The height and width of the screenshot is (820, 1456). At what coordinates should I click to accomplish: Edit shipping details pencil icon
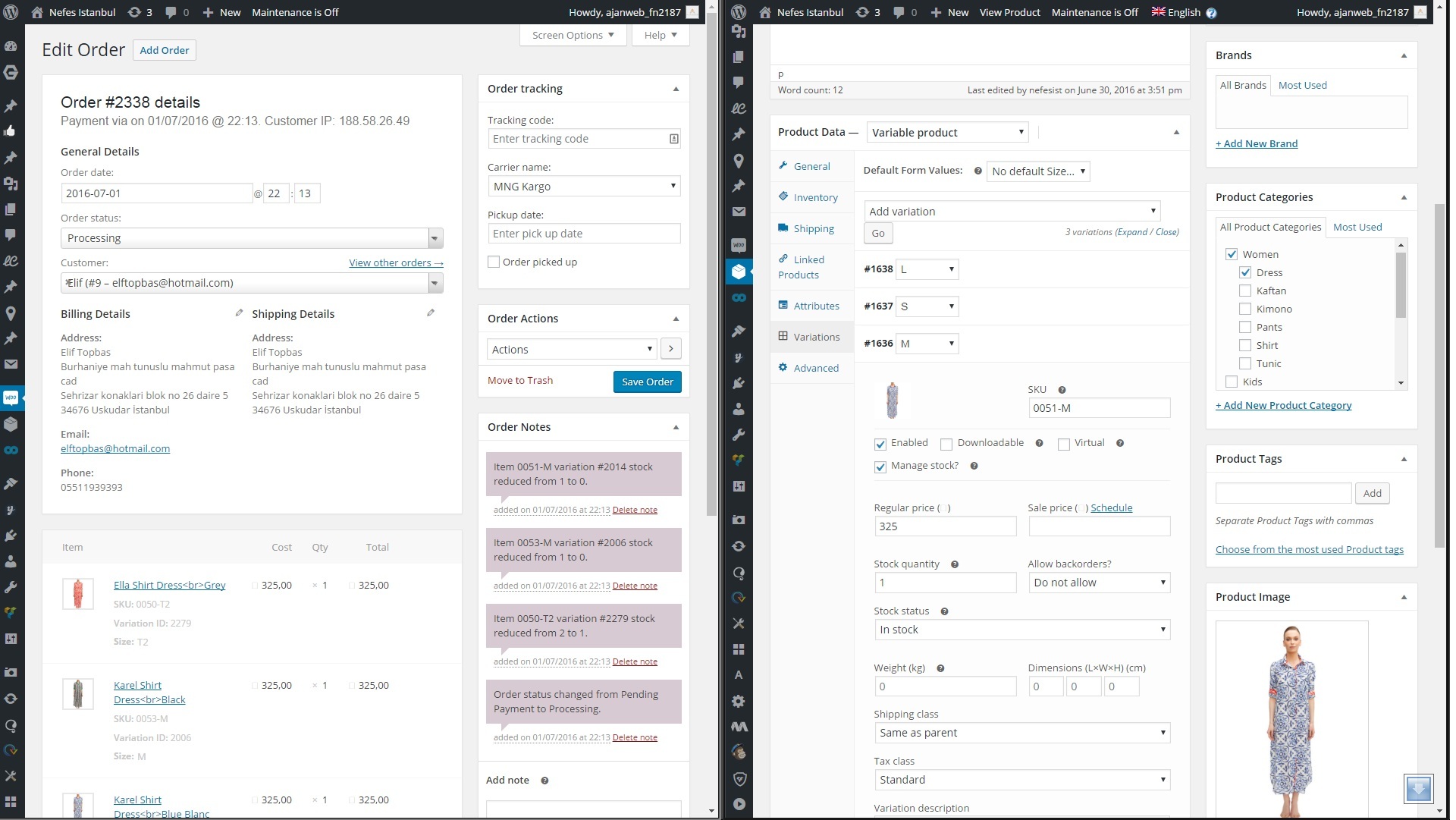[x=431, y=313]
